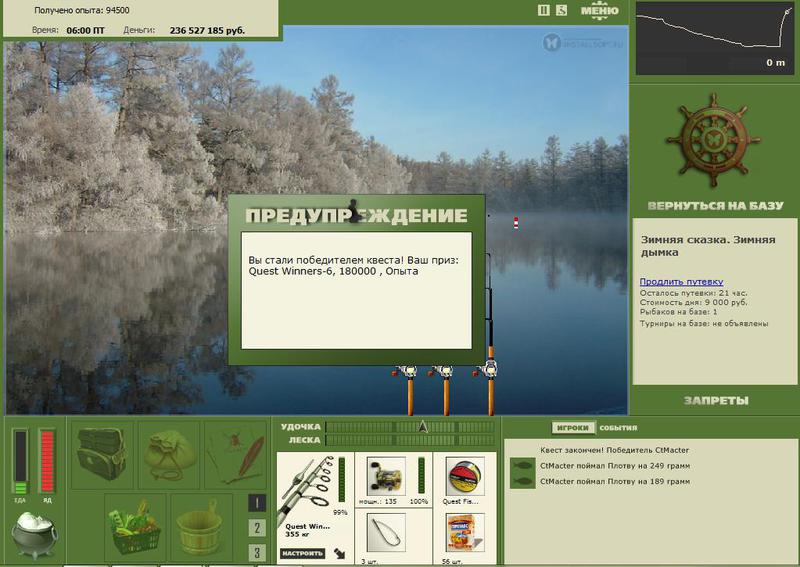This screenshot has height=567, width=800.
Task: Click the fish icons beside the catch log
Action: (522, 473)
